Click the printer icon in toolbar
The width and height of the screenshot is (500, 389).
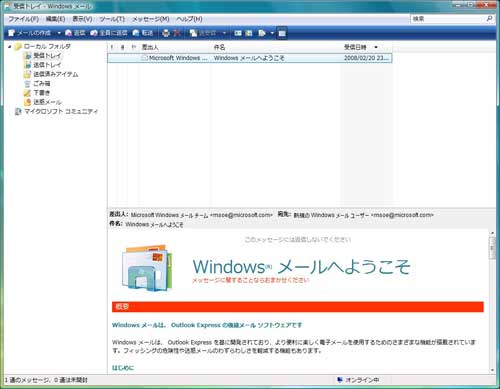coord(166,33)
